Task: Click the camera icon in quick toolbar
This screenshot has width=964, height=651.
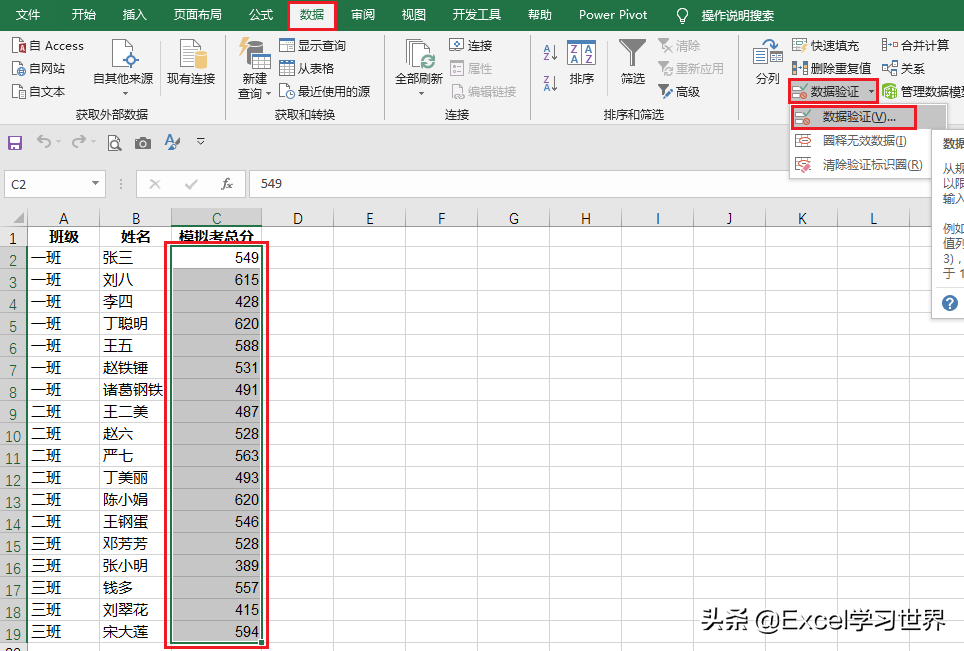Action: 143,143
